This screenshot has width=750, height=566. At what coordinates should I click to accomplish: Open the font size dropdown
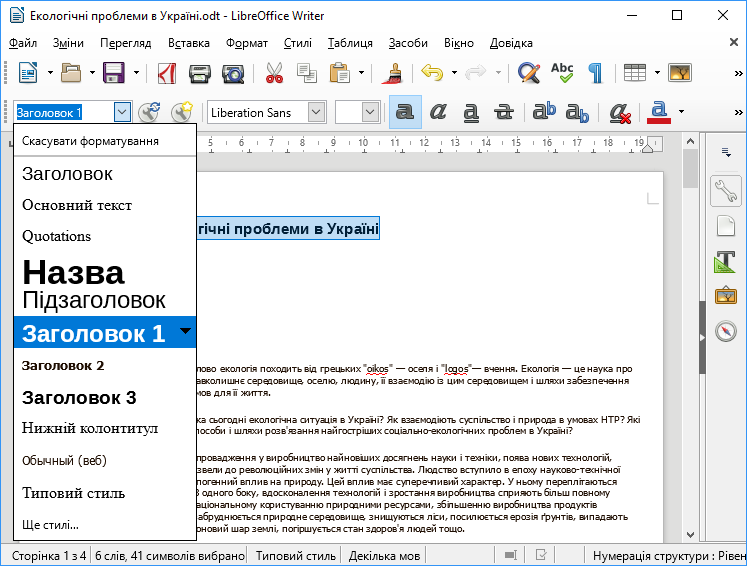(370, 112)
